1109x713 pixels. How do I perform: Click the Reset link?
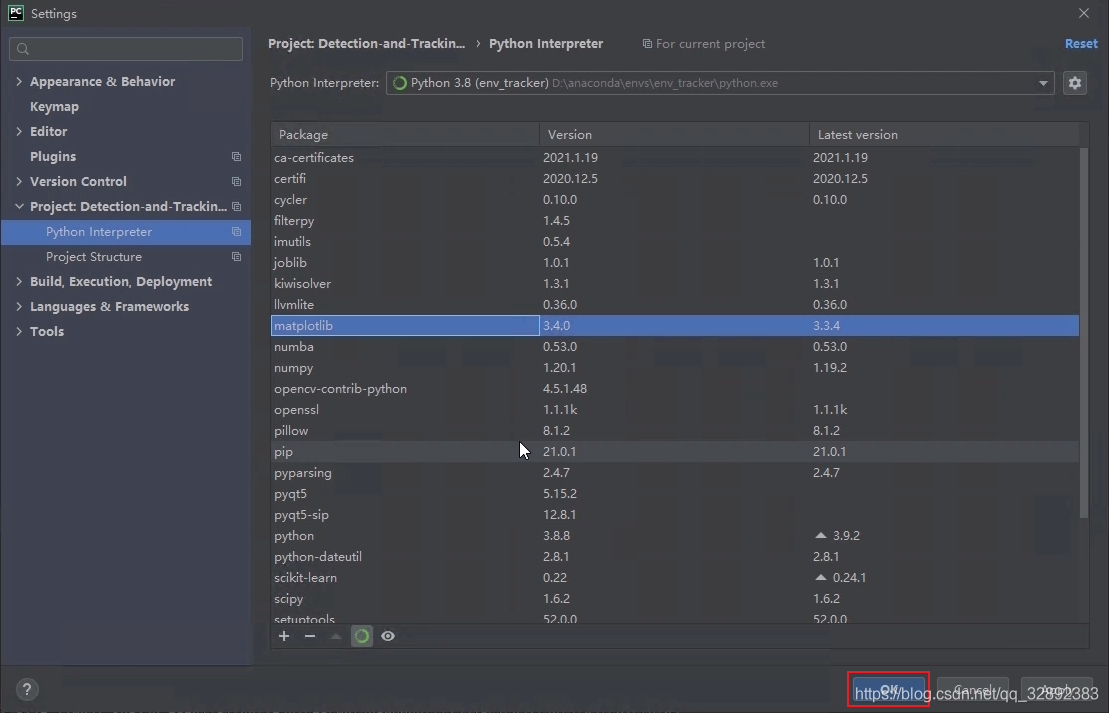[x=1081, y=44]
